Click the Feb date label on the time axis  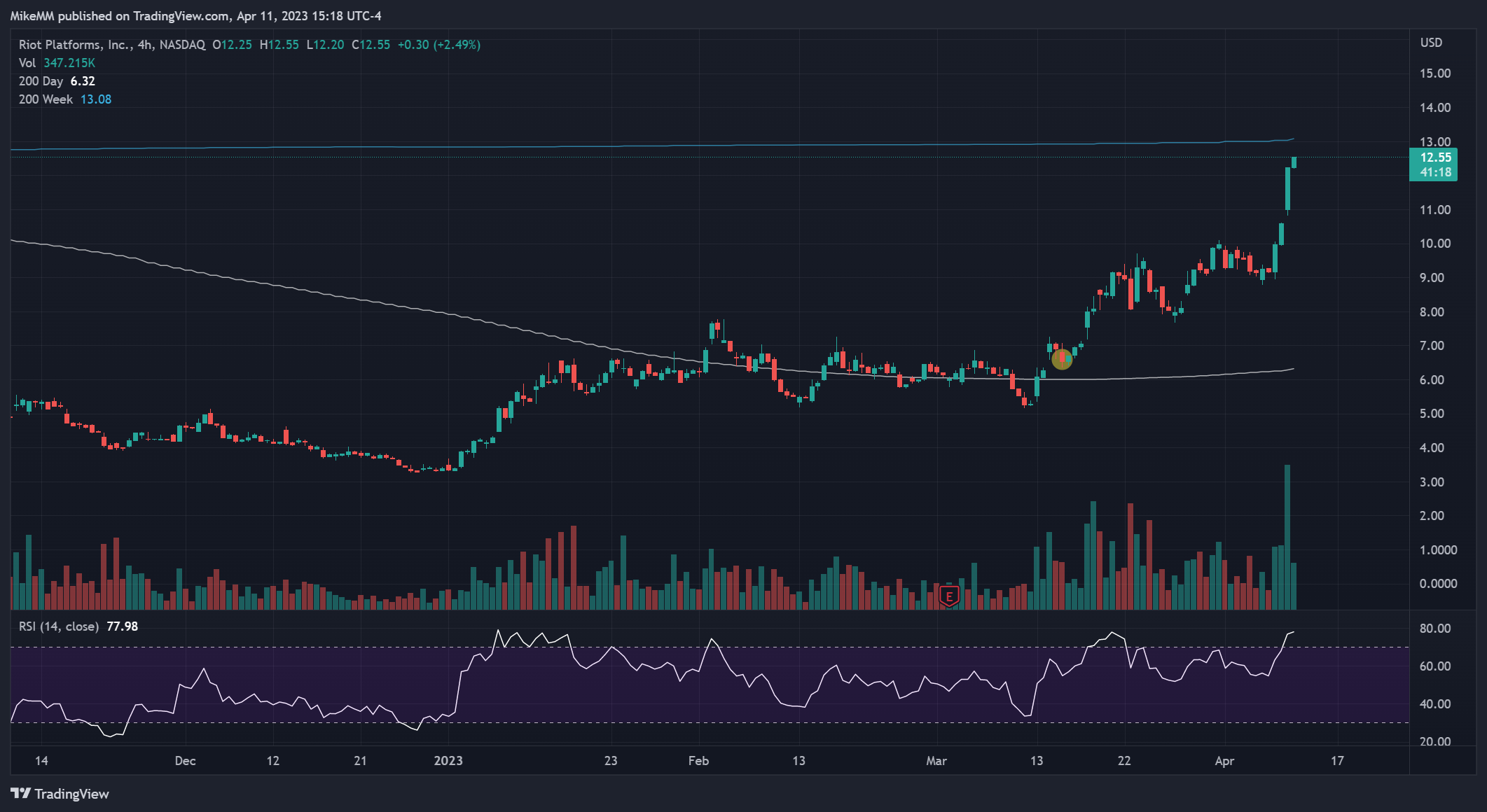pos(698,761)
